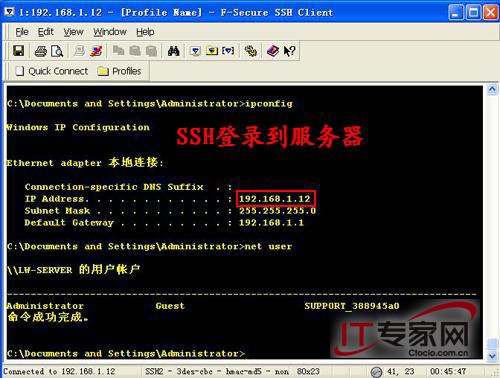Click the status bar connection indicator icon
The height and width of the screenshot is (378, 500).
(376, 371)
